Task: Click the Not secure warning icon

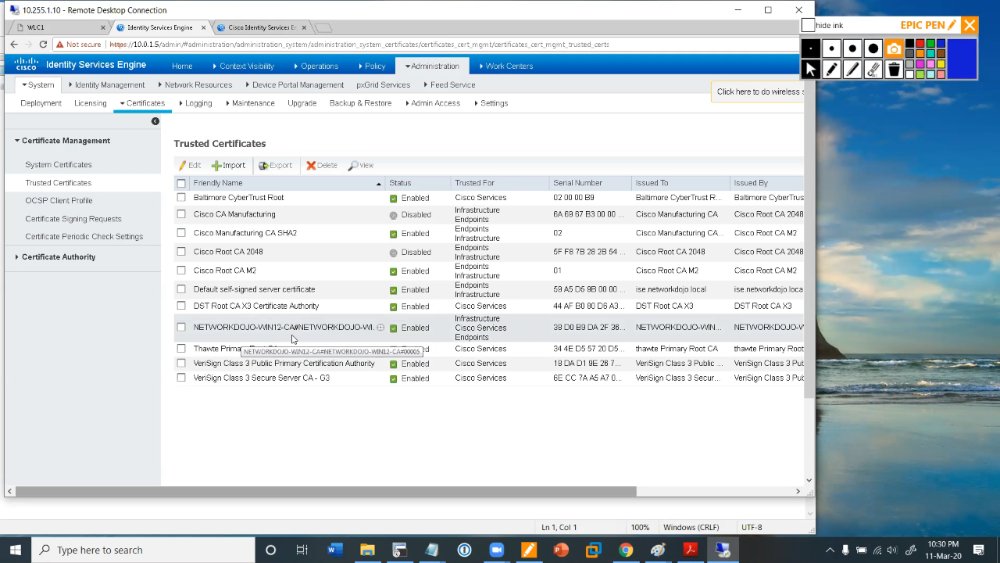Action: [x=59, y=45]
